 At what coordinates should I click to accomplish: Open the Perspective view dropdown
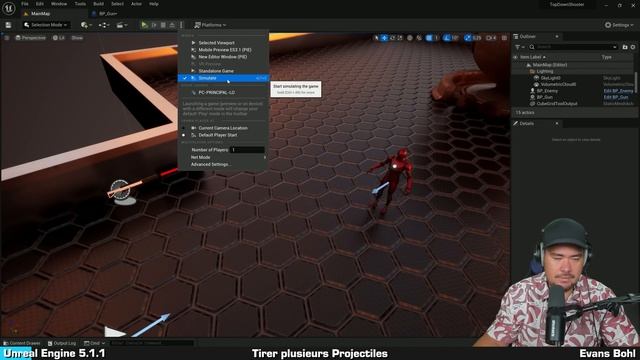30,38
